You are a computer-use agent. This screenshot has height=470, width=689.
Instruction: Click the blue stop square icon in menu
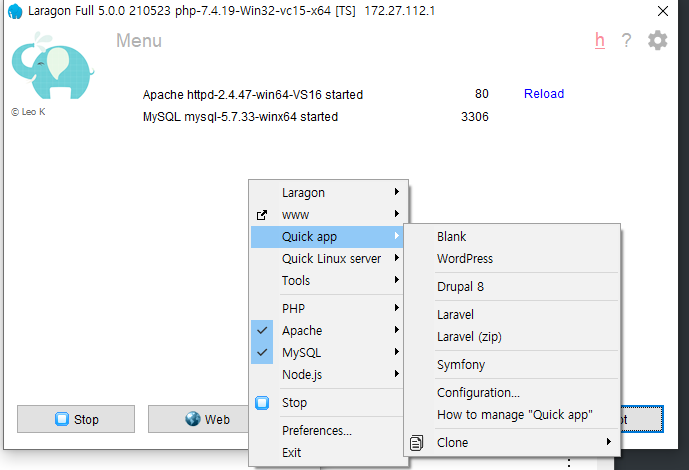[x=262, y=402]
